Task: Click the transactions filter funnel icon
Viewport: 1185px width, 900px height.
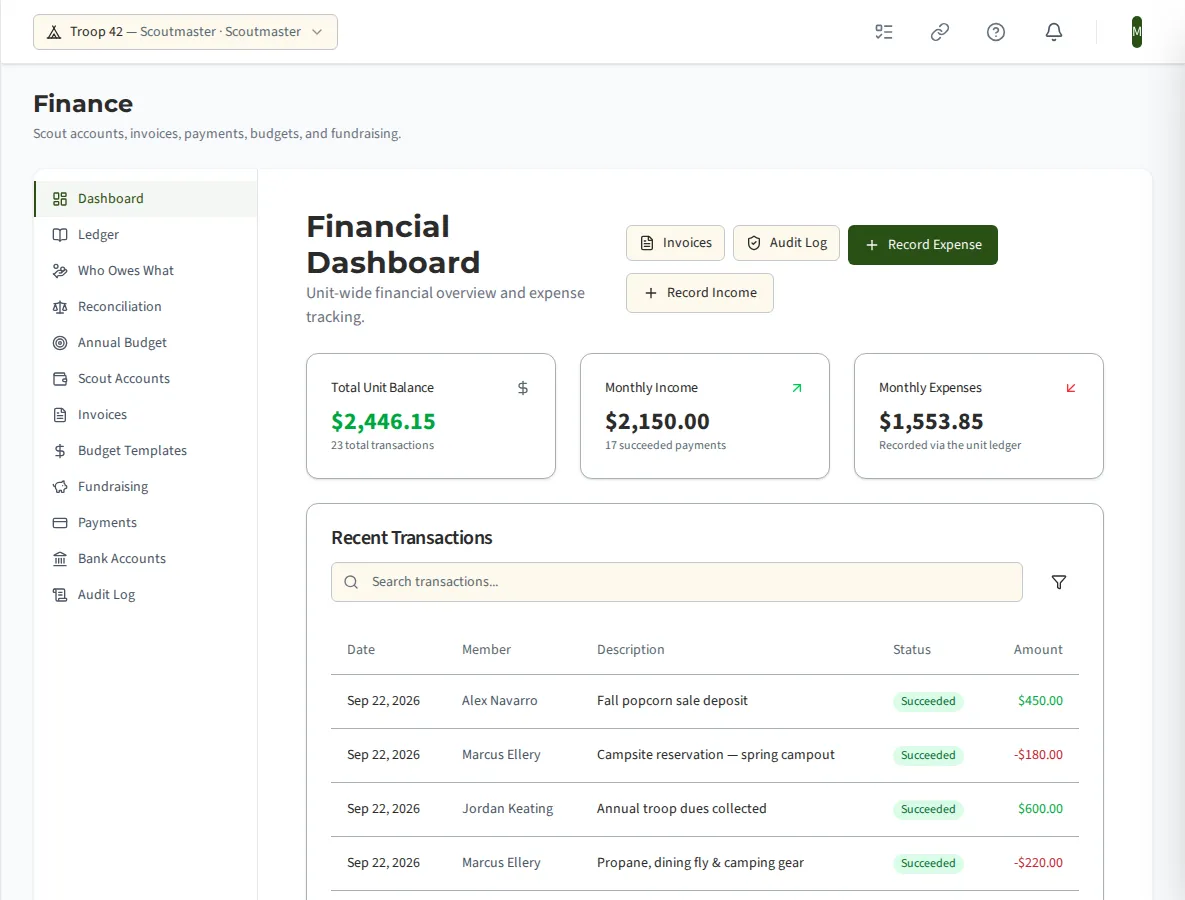Action: click(1059, 582)
